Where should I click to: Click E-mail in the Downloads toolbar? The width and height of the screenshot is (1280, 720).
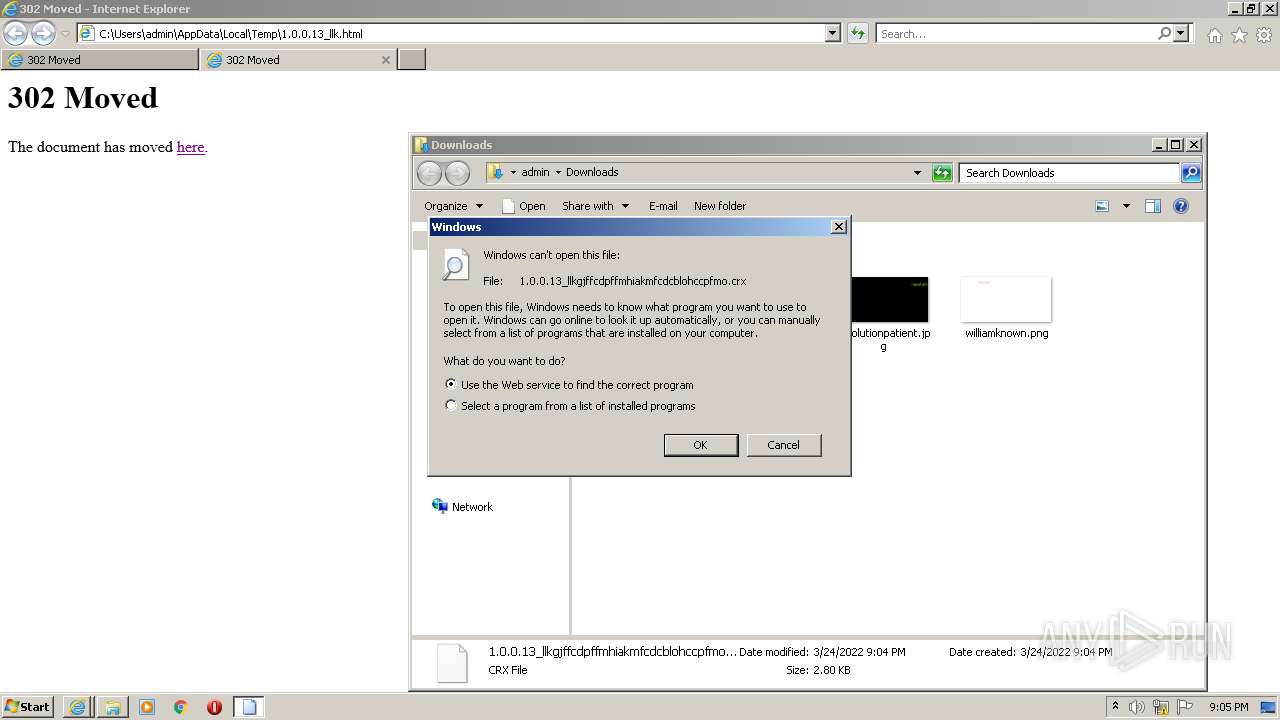coord(663,206)
